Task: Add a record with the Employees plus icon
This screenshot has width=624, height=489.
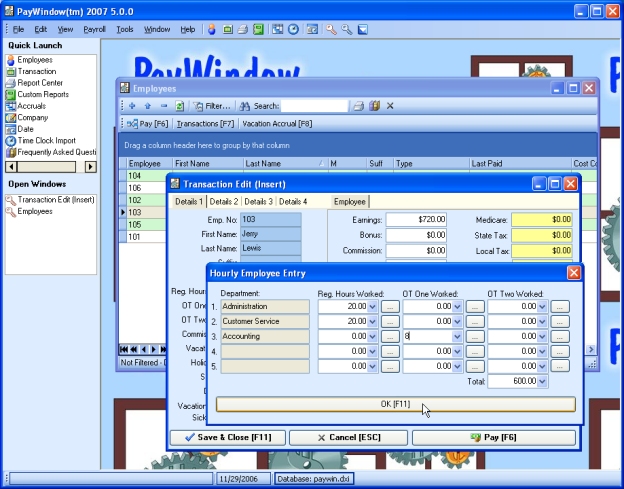Action: (132, 106)
